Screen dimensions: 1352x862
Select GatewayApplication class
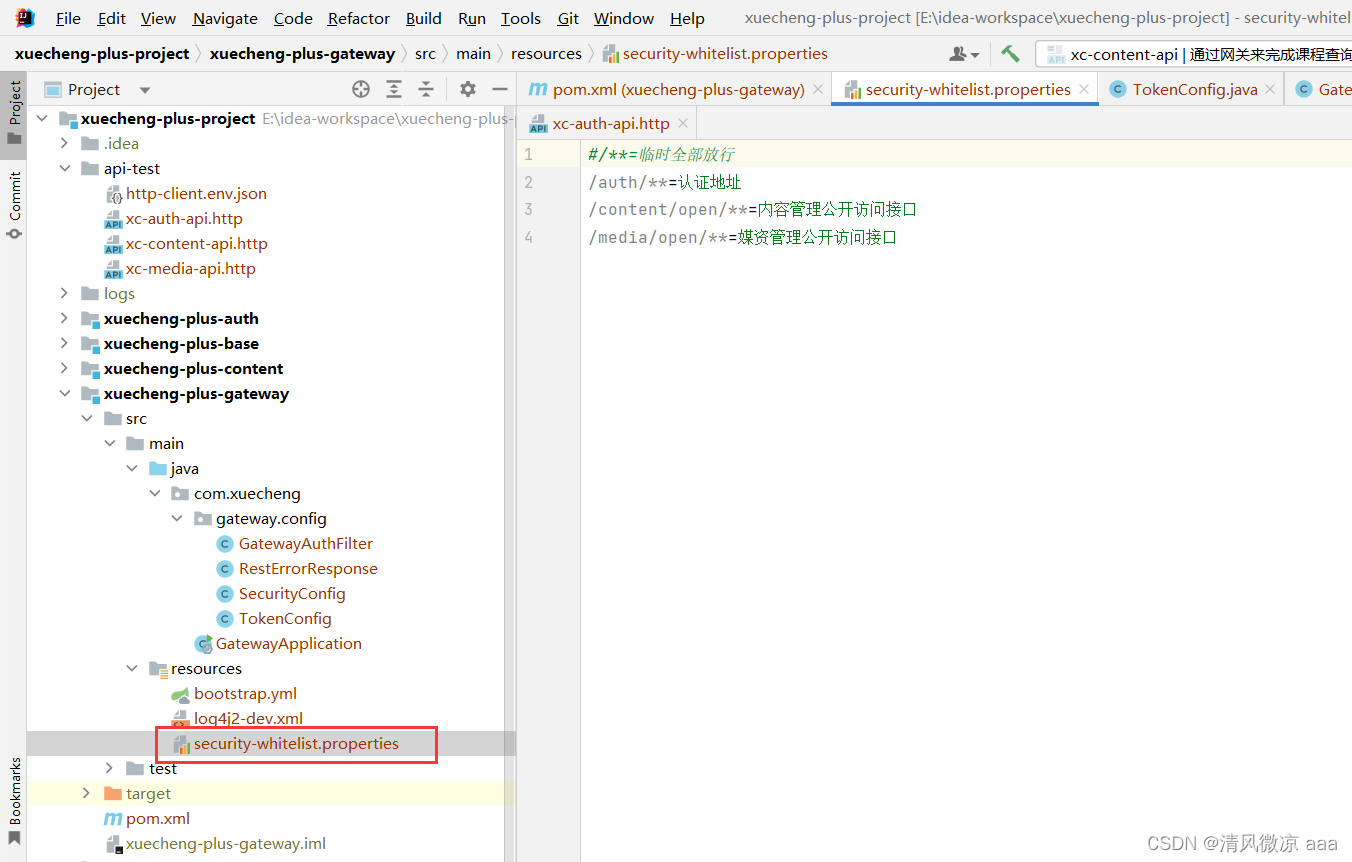[288, 643]
